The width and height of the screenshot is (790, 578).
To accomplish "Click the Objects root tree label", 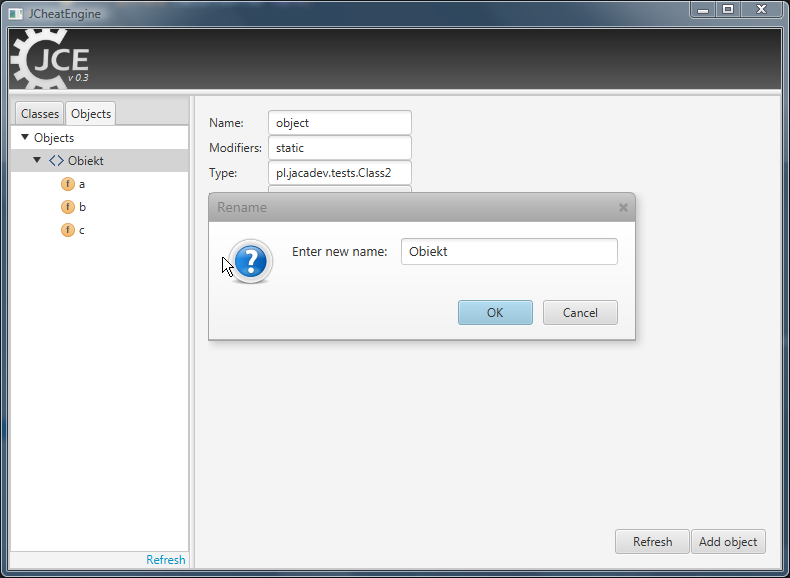I will click(54, 138).
